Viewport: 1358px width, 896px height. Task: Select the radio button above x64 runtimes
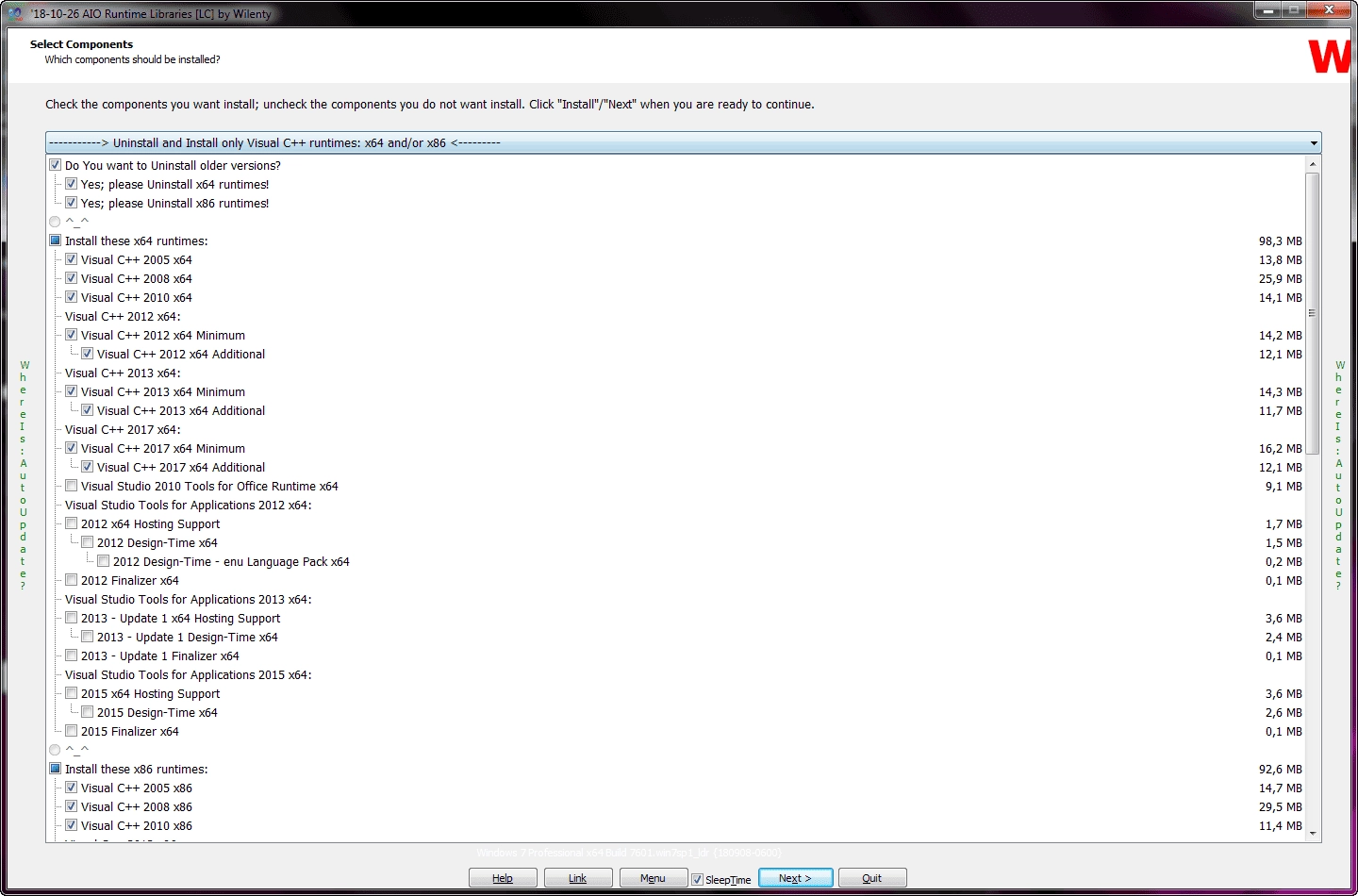(55, 222)
